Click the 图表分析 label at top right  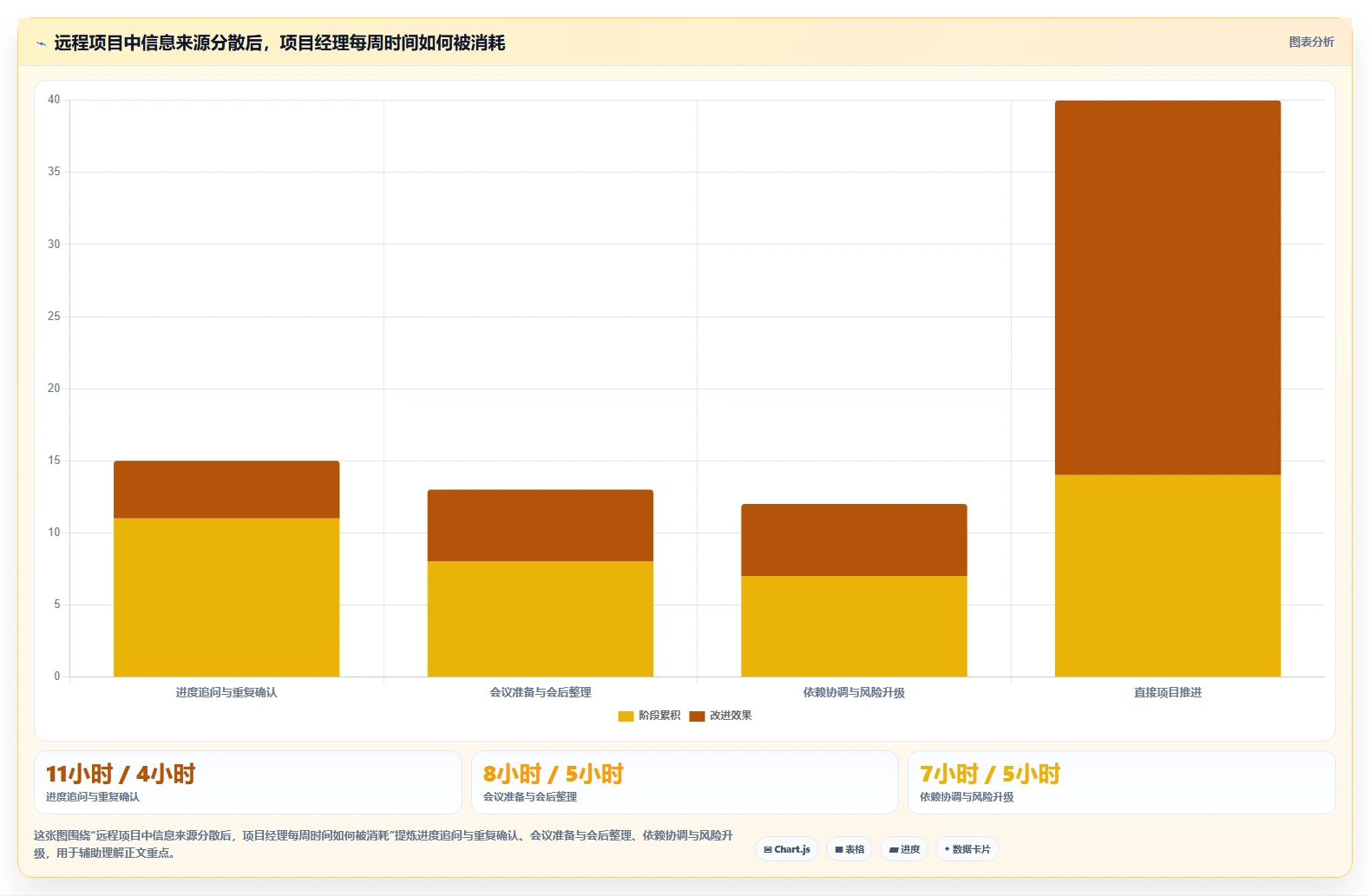1311,42
